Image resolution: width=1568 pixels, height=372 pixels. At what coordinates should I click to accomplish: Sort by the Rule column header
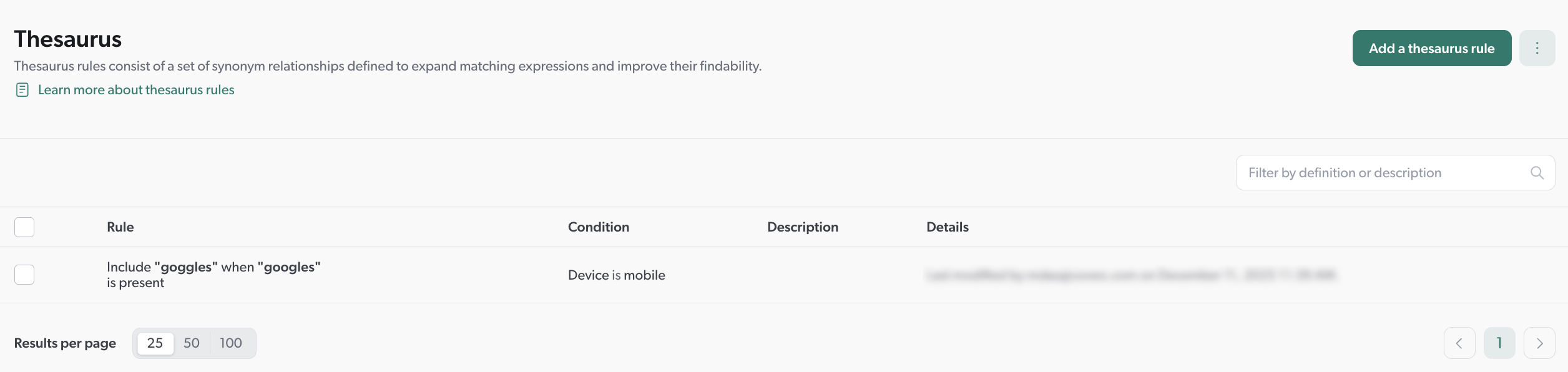click(x=120, y=227)
